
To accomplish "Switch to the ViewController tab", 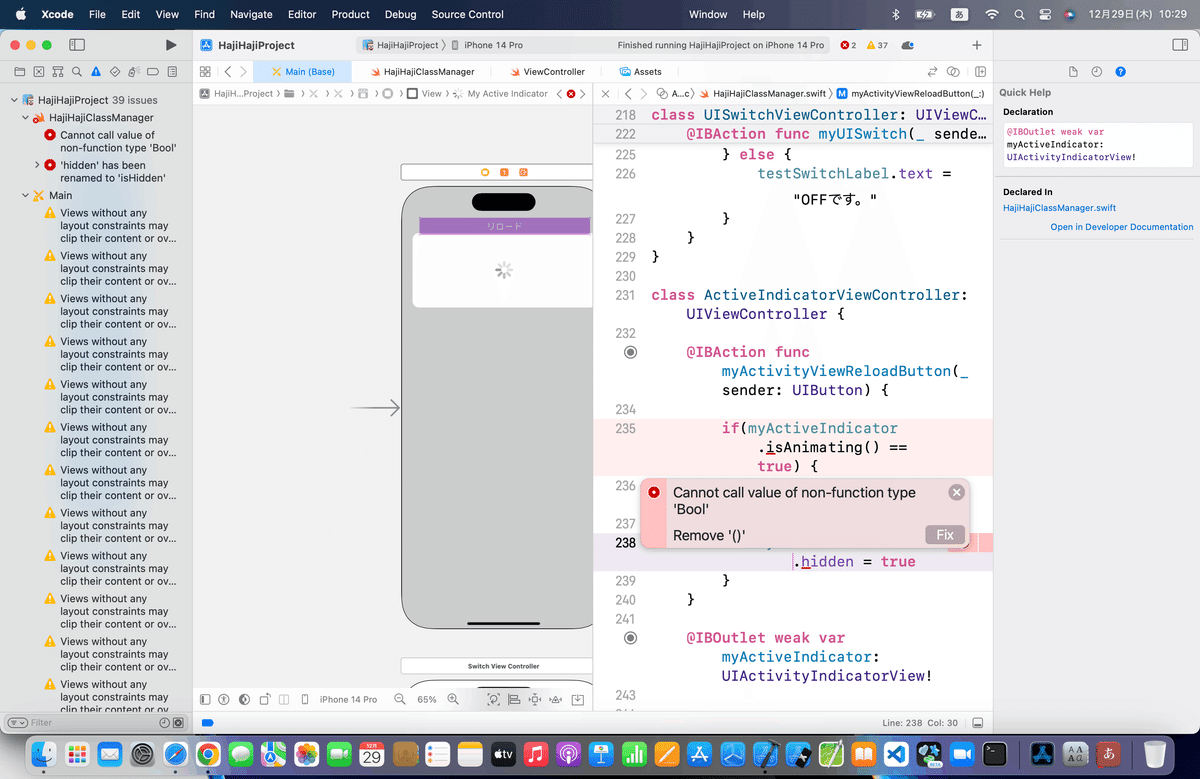I will click(546, 72).
